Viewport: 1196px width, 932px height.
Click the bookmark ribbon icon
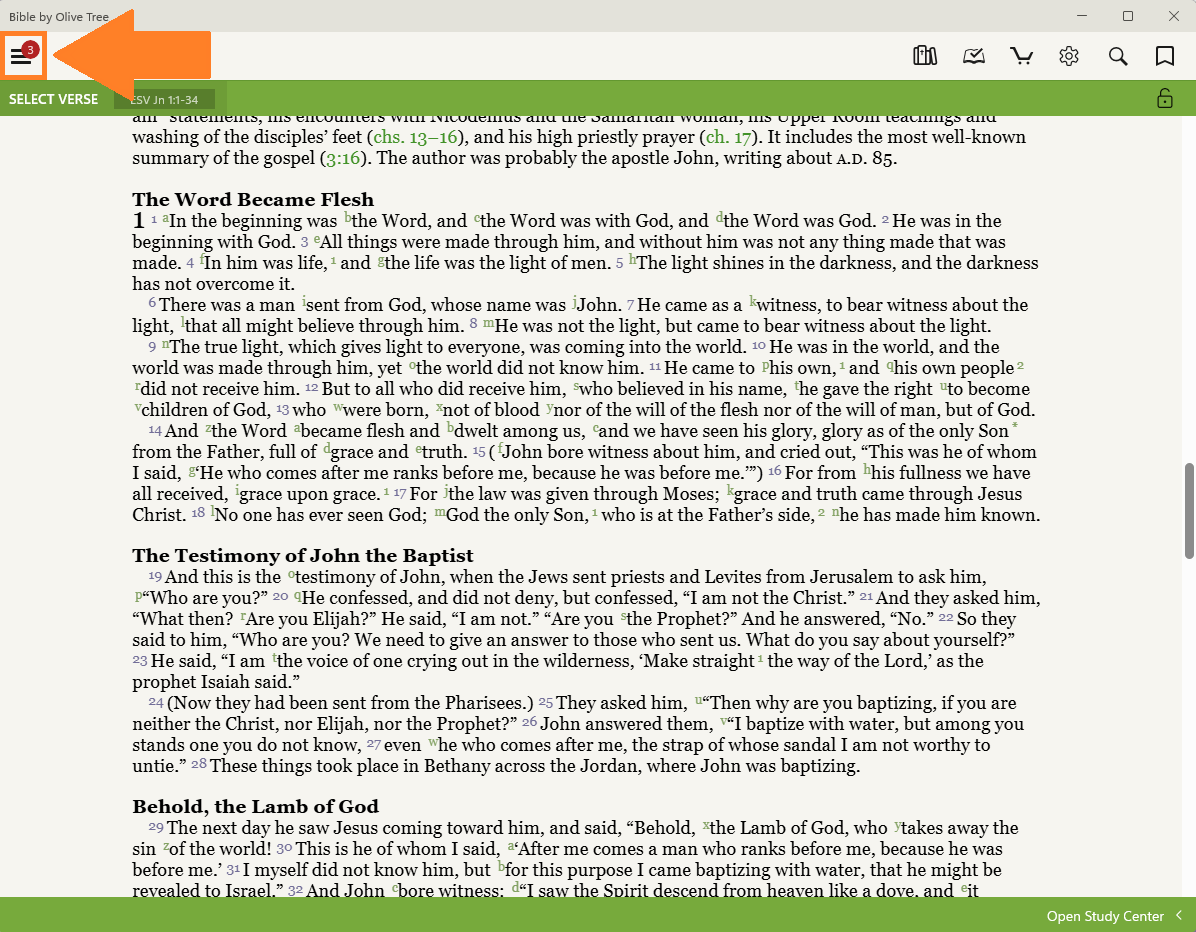(1165, 56)
